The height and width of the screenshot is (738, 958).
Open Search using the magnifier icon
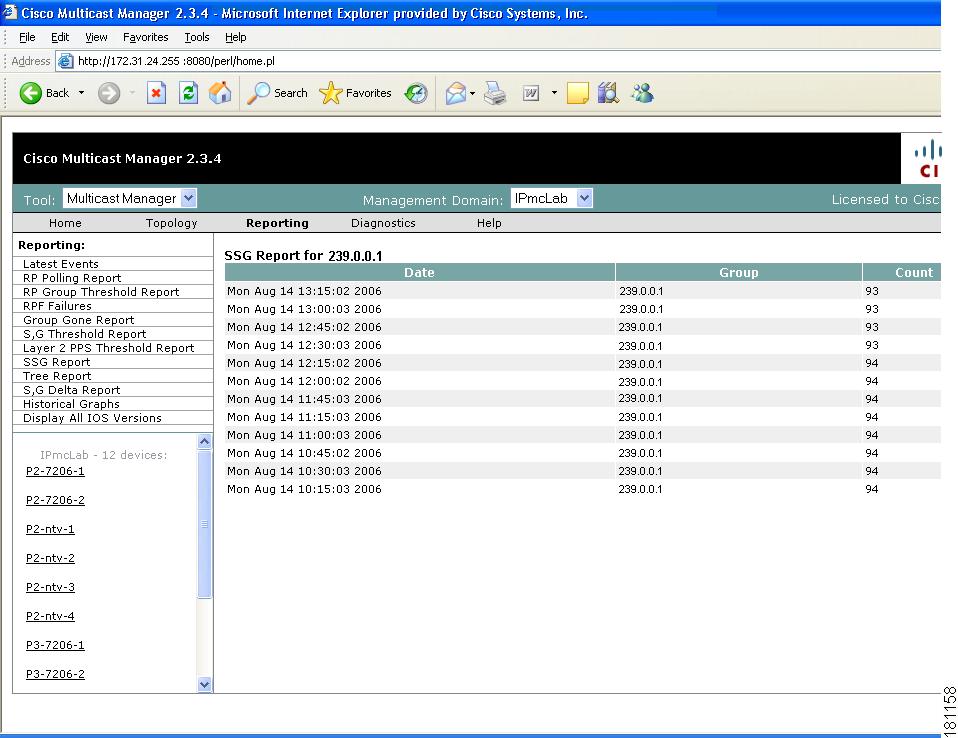coord(258,93)
